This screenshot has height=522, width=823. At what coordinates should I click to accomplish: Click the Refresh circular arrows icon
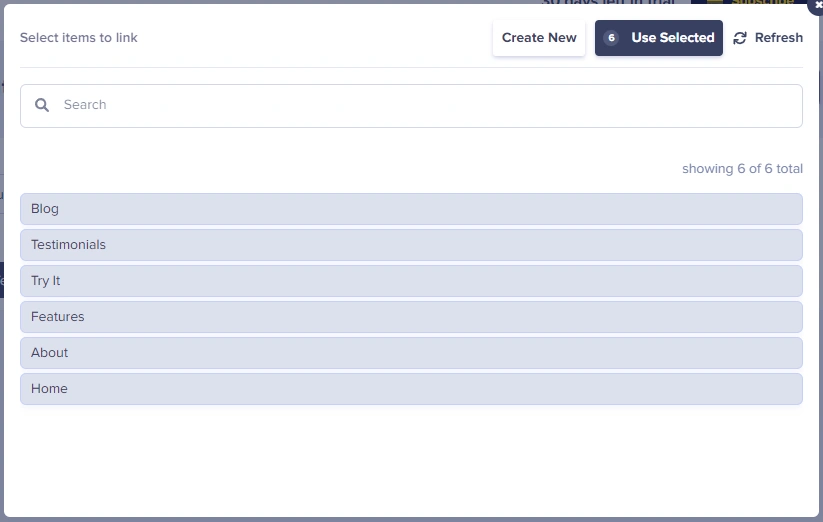(x=740, y=38)
